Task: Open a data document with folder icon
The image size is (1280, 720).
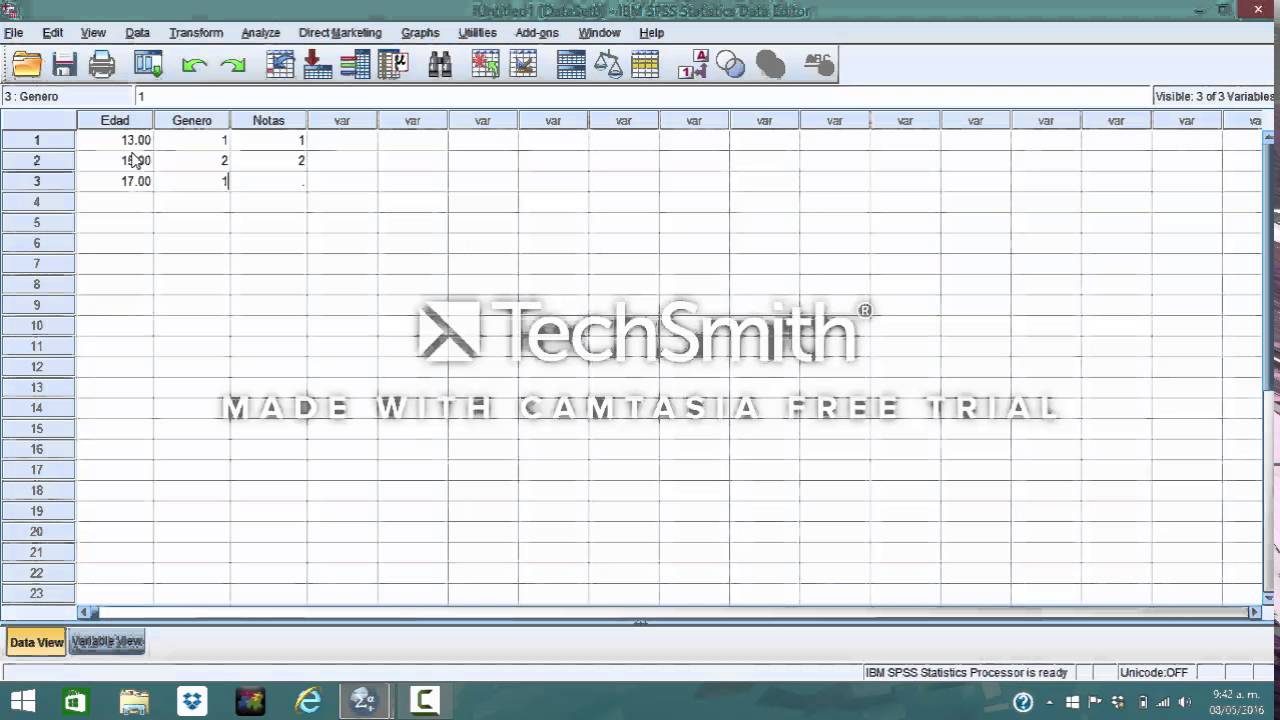Action: click(27, 65)
